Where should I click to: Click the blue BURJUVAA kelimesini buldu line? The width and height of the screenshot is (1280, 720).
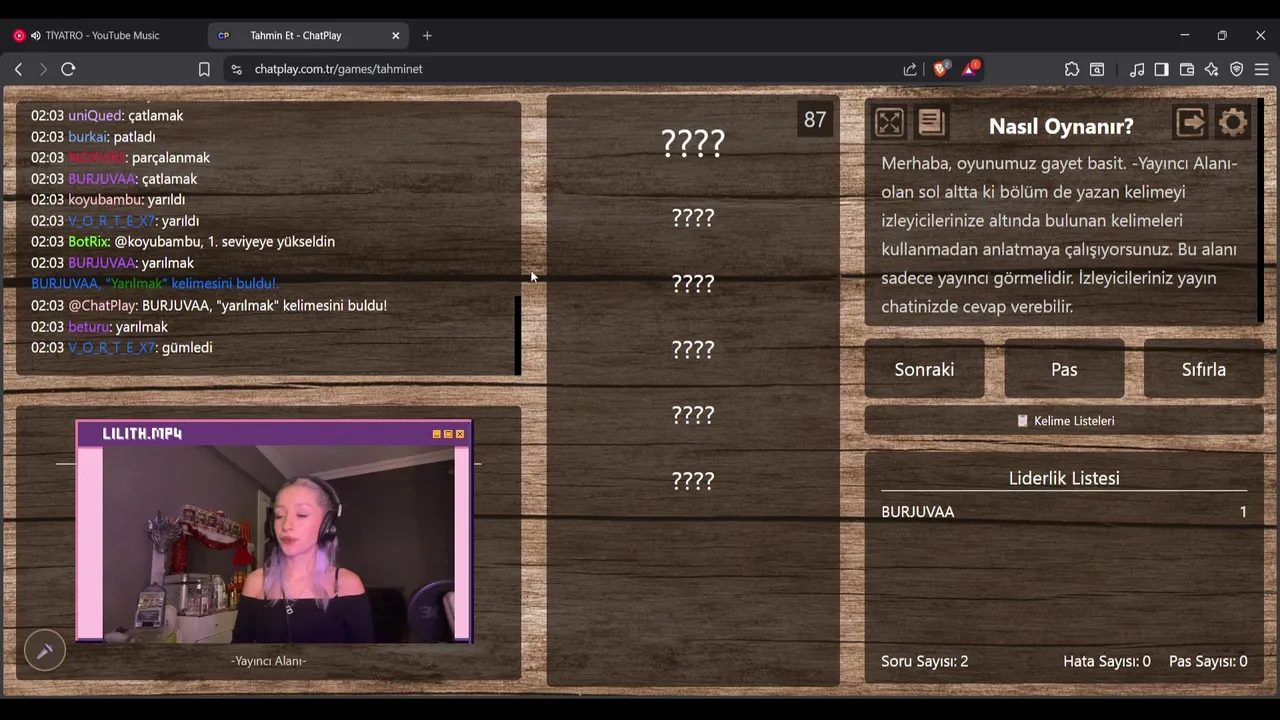point(155,284)
